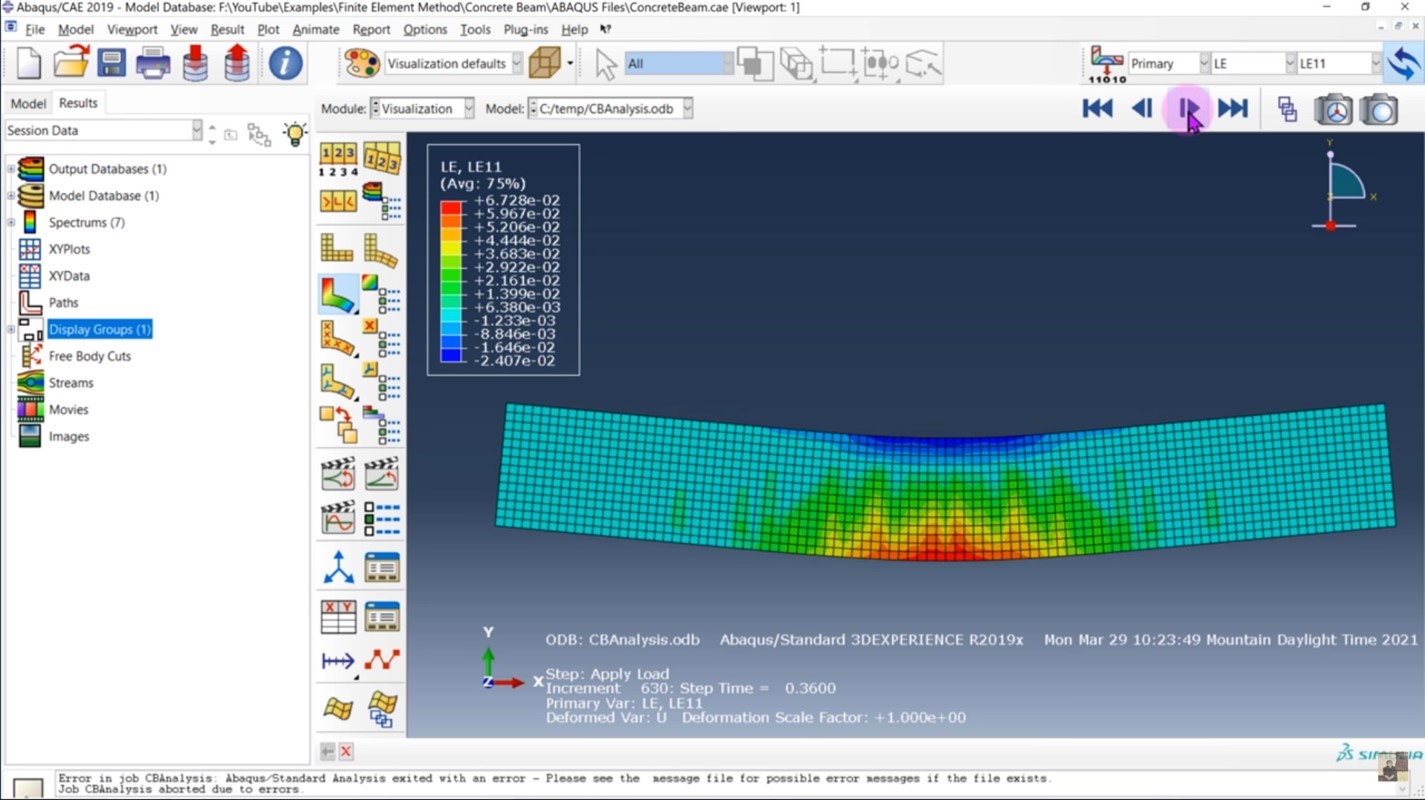
Task: Start Animate Harmonic tool
Action: (x=338, y=519)
